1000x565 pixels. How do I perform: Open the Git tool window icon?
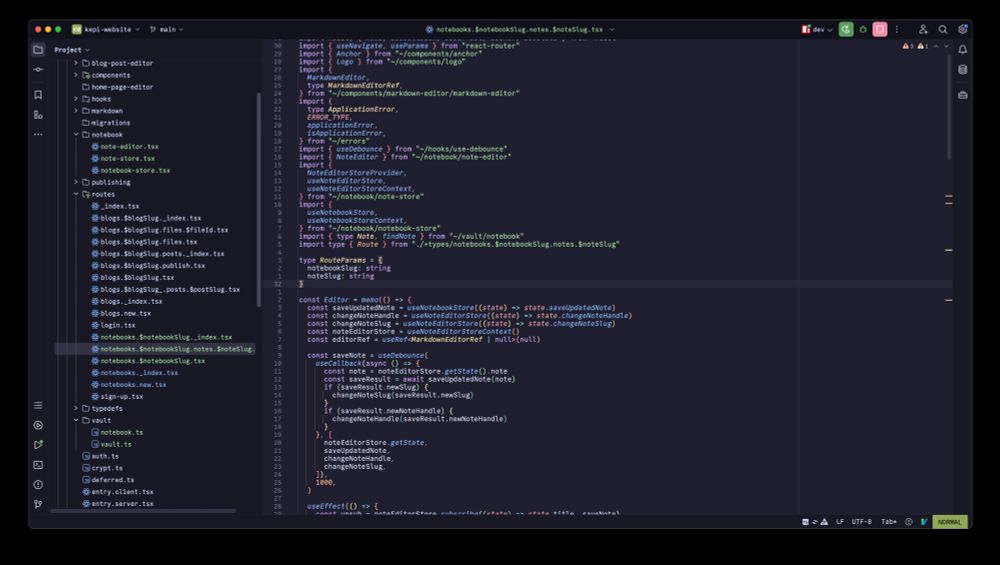tap(38, 504)
